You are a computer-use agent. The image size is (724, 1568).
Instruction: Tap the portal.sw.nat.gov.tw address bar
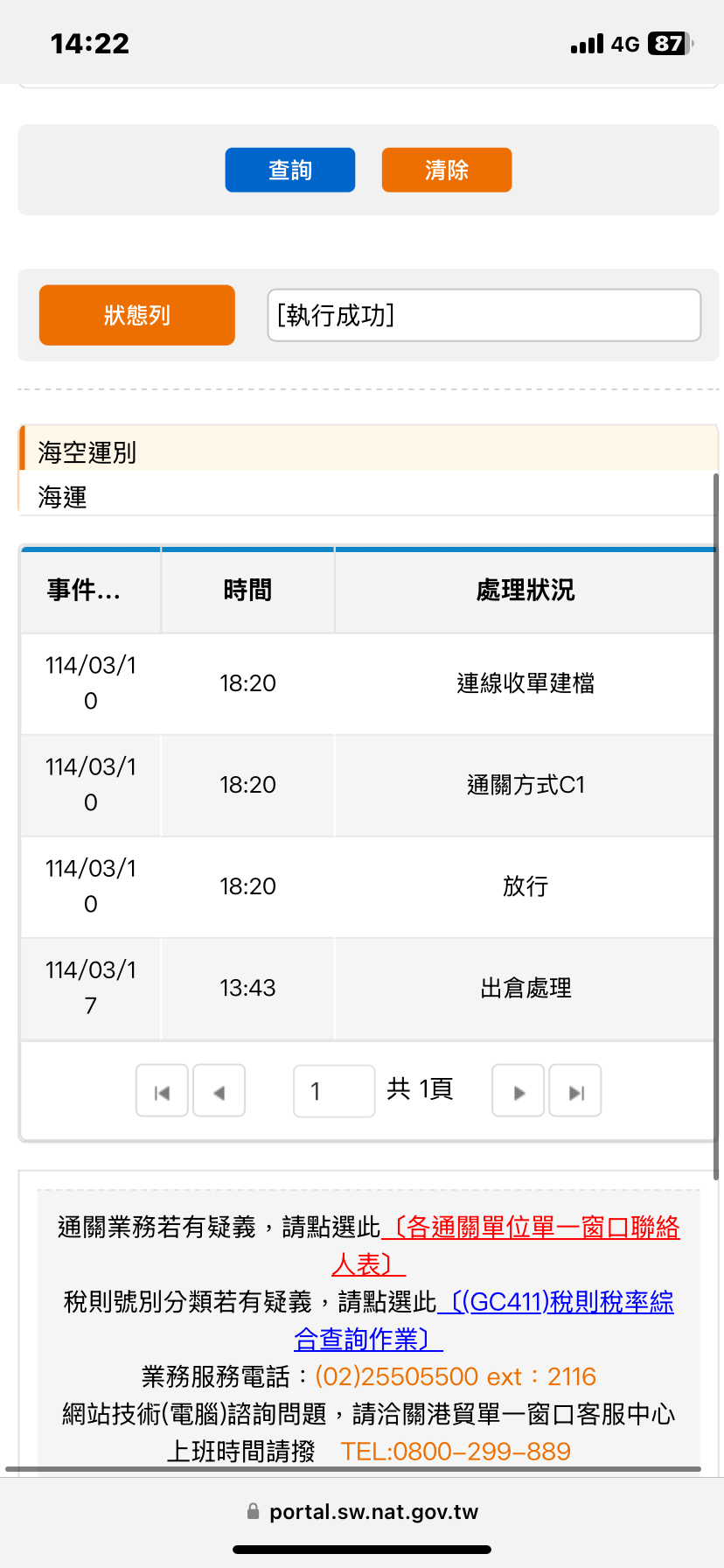click(373, 1511)
